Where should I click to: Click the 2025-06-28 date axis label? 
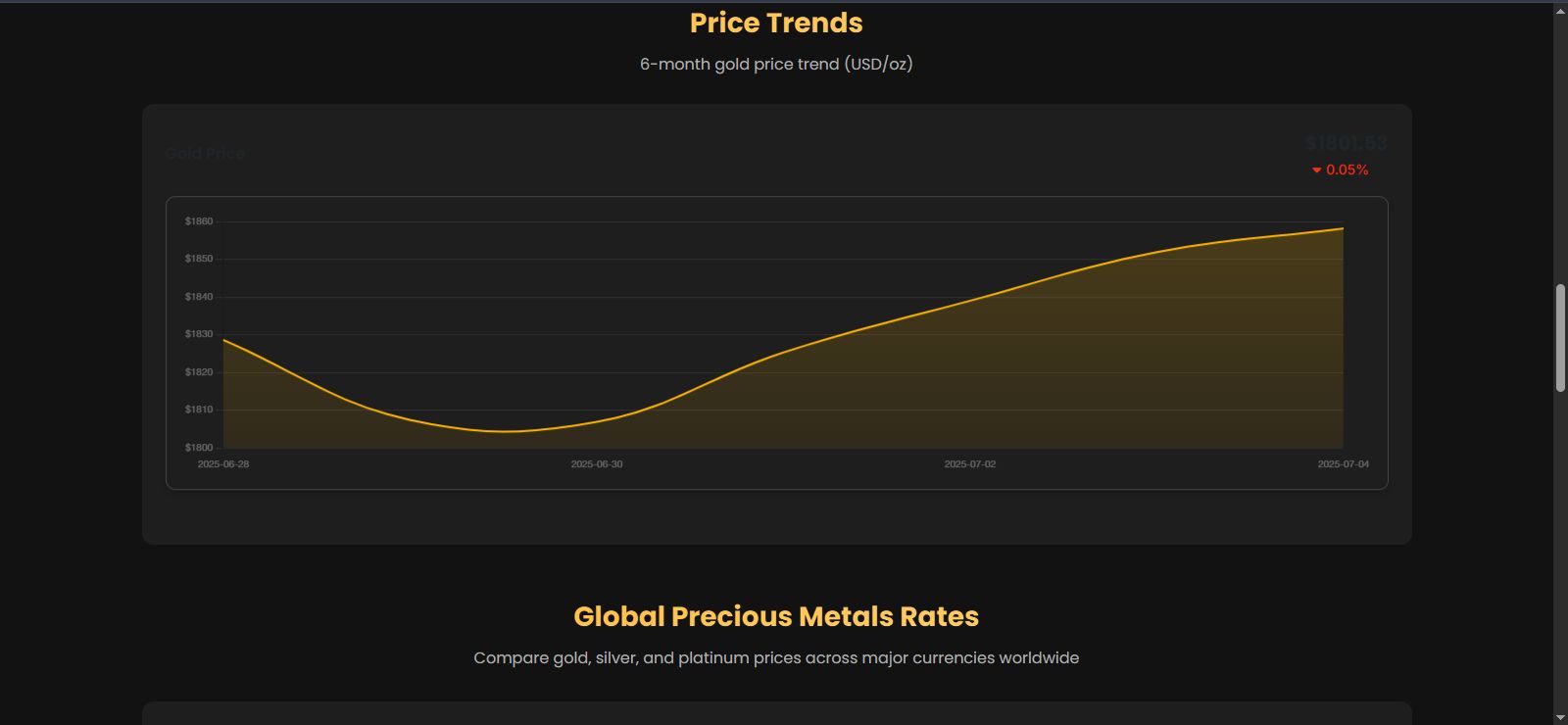(x=223, y=464)
